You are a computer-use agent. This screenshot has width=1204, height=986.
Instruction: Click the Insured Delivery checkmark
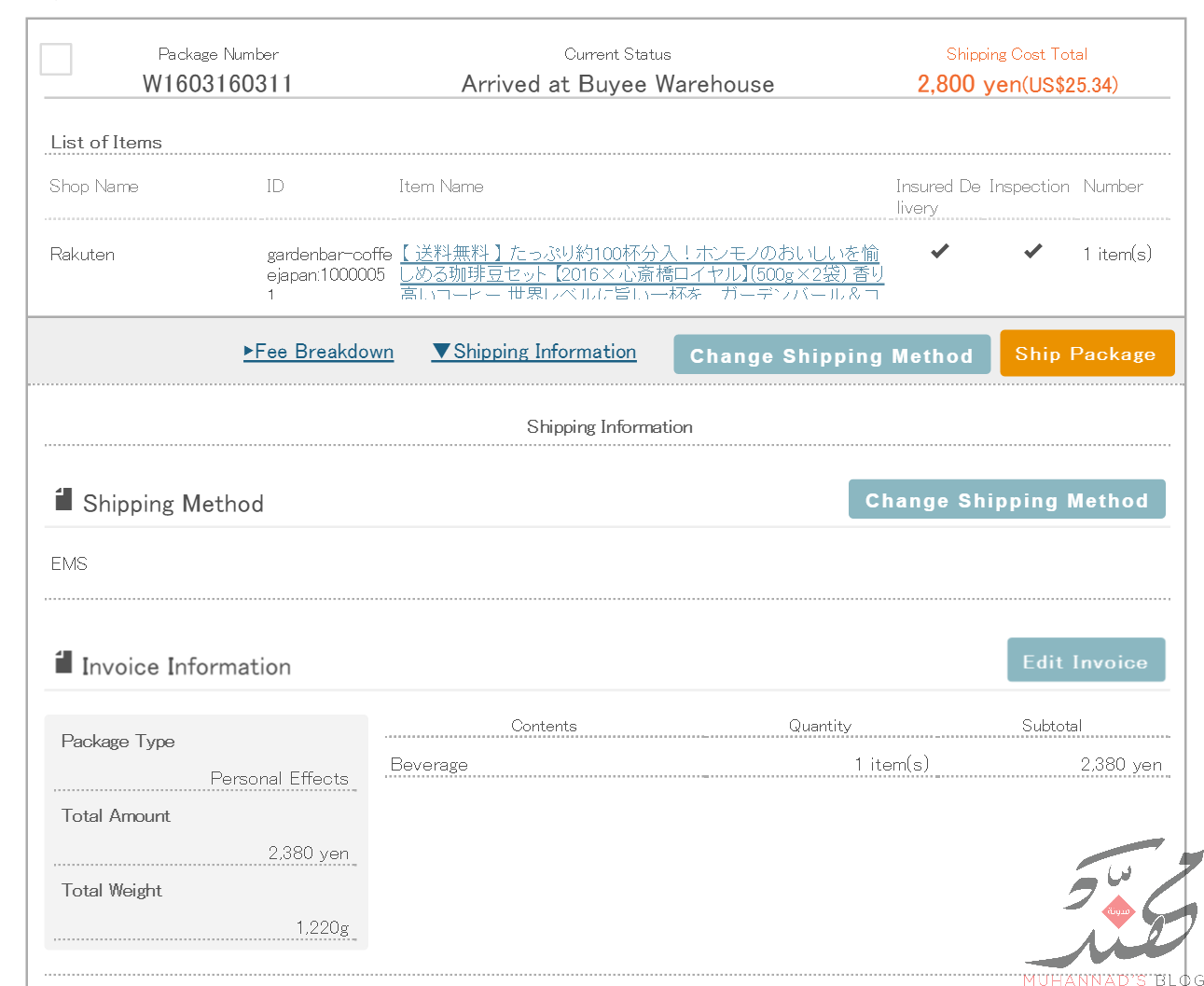coord(940,251)
